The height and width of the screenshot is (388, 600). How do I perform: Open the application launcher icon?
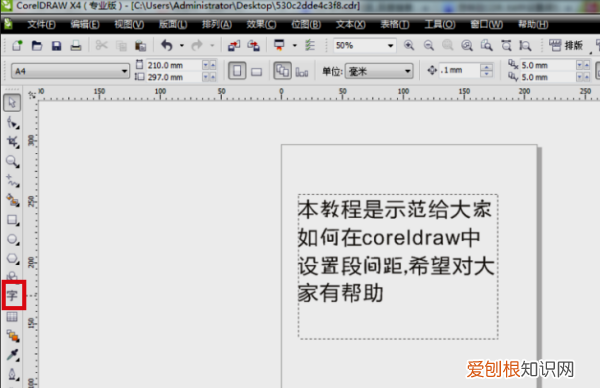pyautogui.click(x=279, y=46)
